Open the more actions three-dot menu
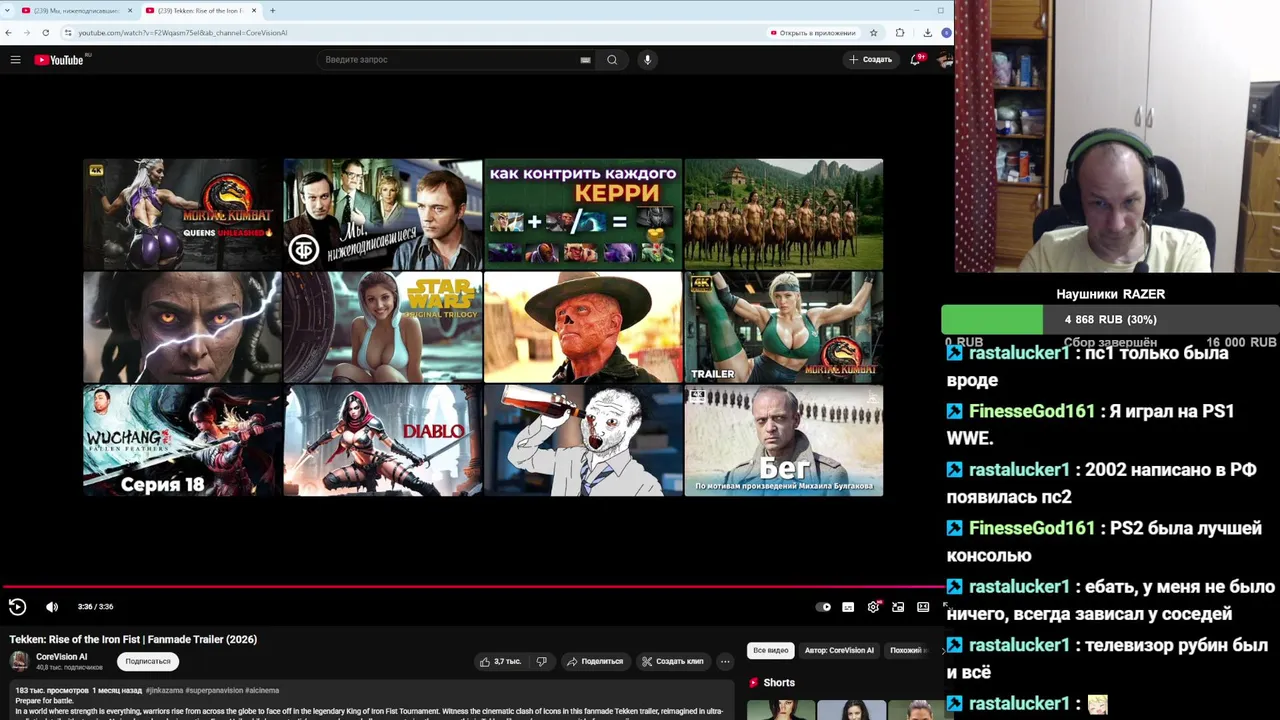1280x720 pixels. [x=725, y=661]
